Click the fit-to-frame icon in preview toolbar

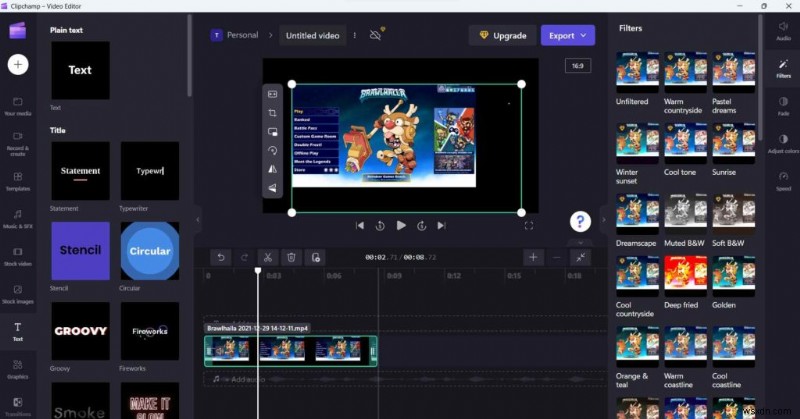[272, 94]
